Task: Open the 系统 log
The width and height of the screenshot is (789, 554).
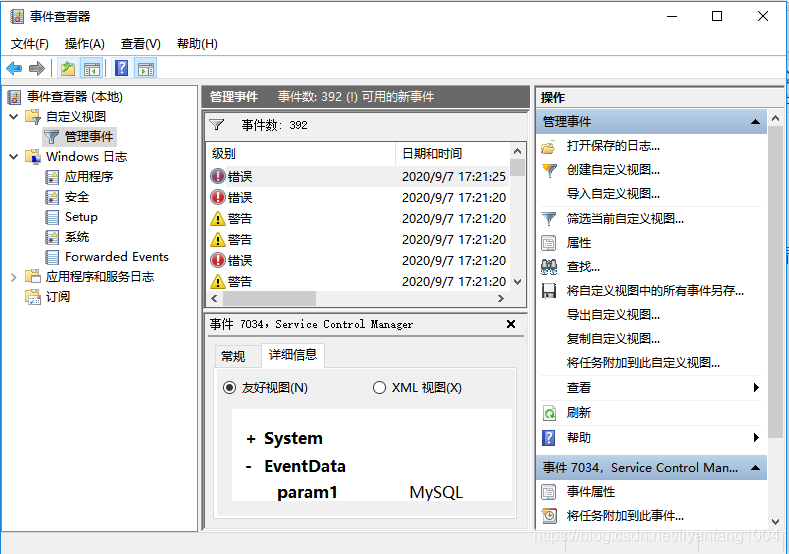Action: [76, 237]
